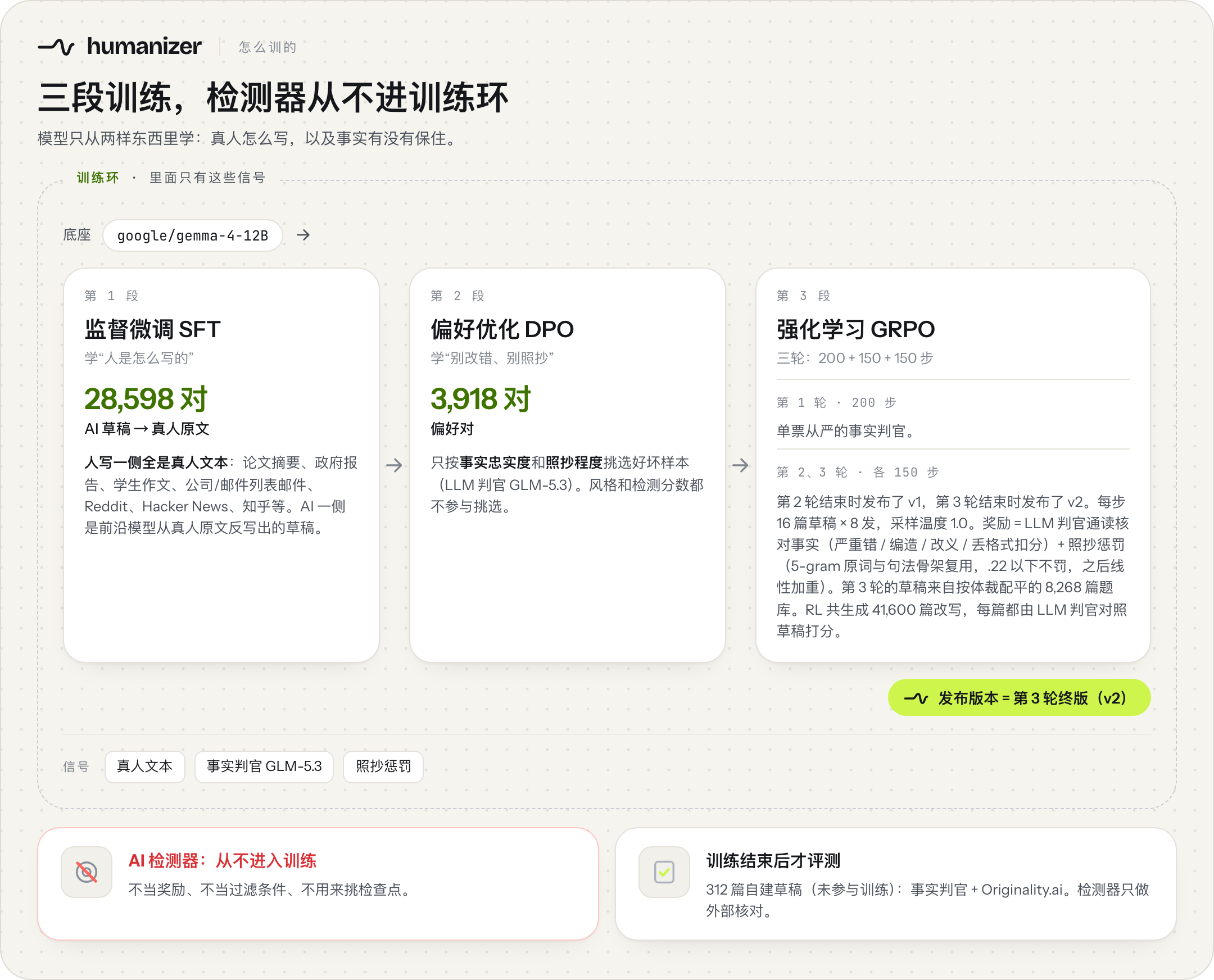This screenshot has height=980, width=1214.
Task: Click the arrow after the google/gemma-4-12B chip
Action: click(303, 235)
